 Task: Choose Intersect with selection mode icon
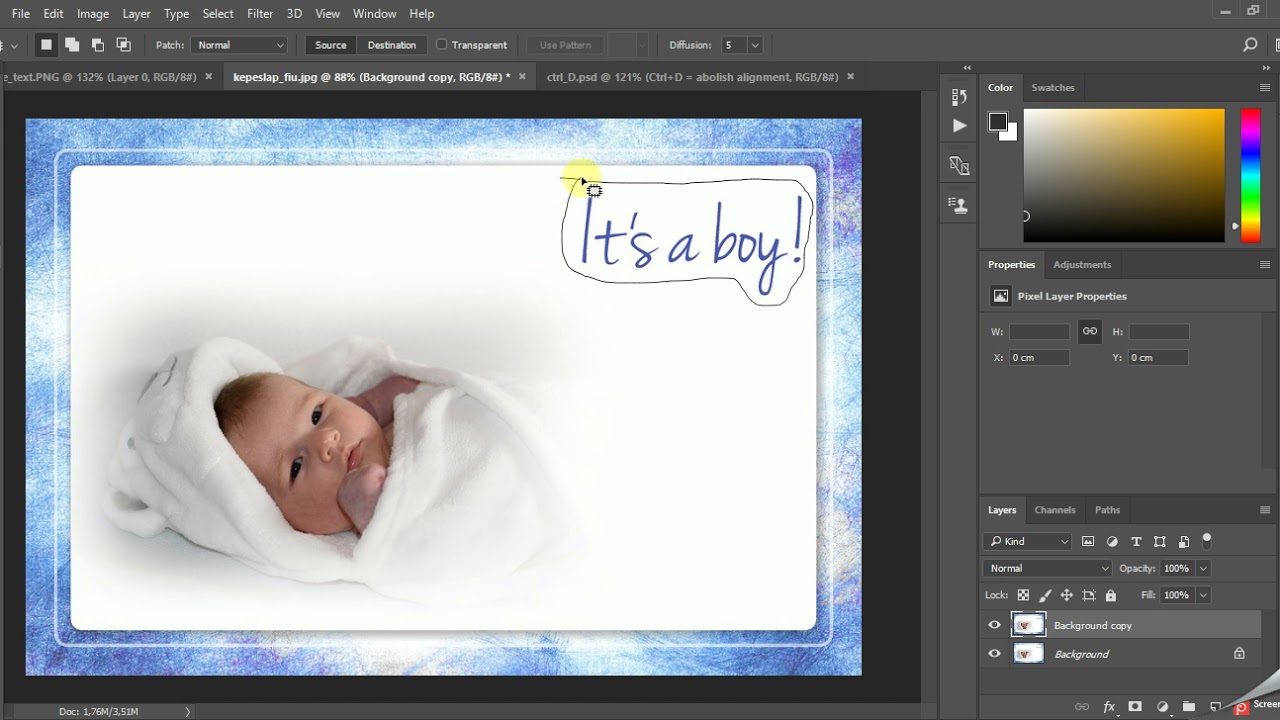tap(124, 45)
